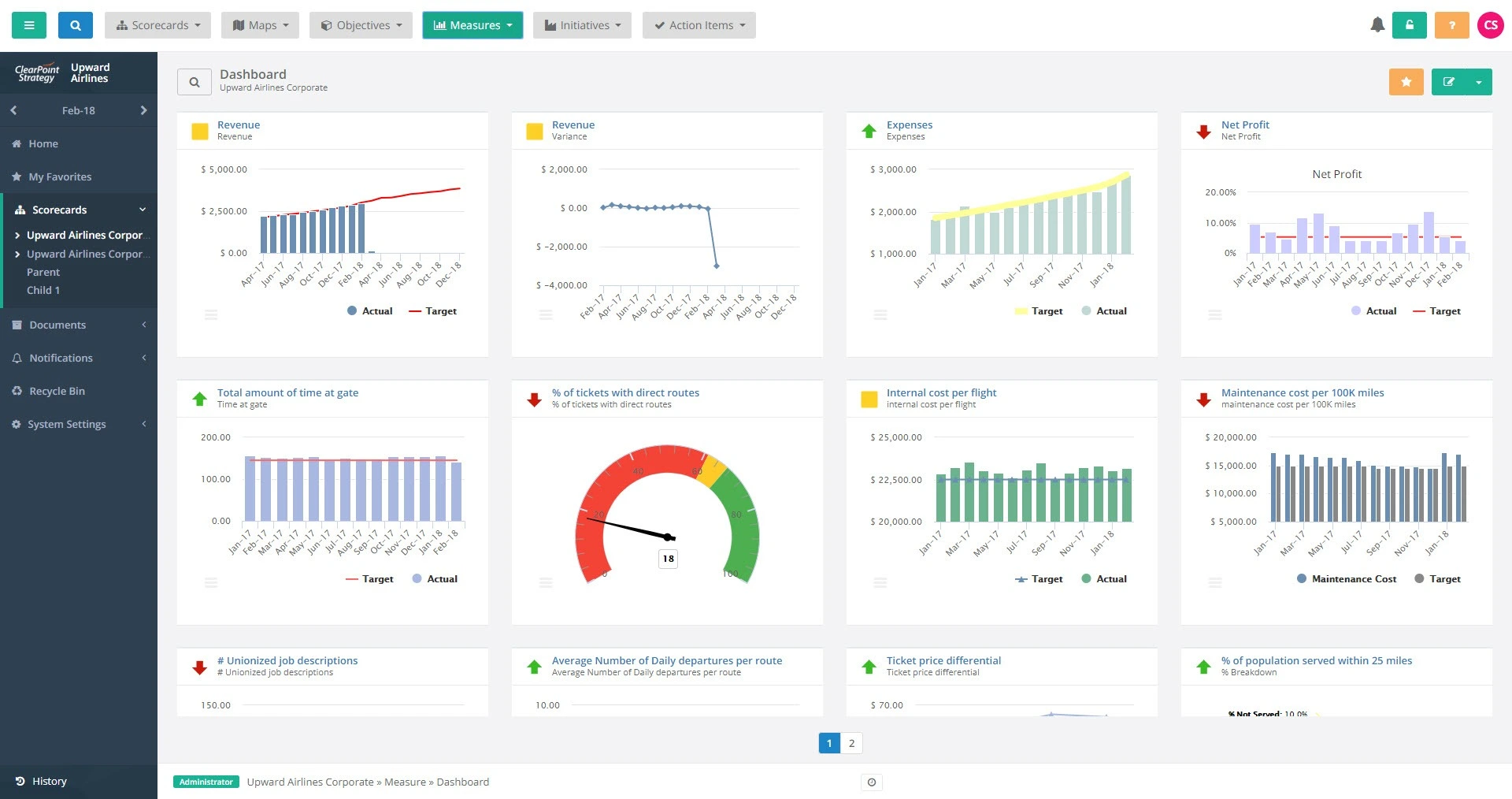Go to page 2 of the dashboard
The height and width of the screenshot is (799, 1512).
click(851, 742)
